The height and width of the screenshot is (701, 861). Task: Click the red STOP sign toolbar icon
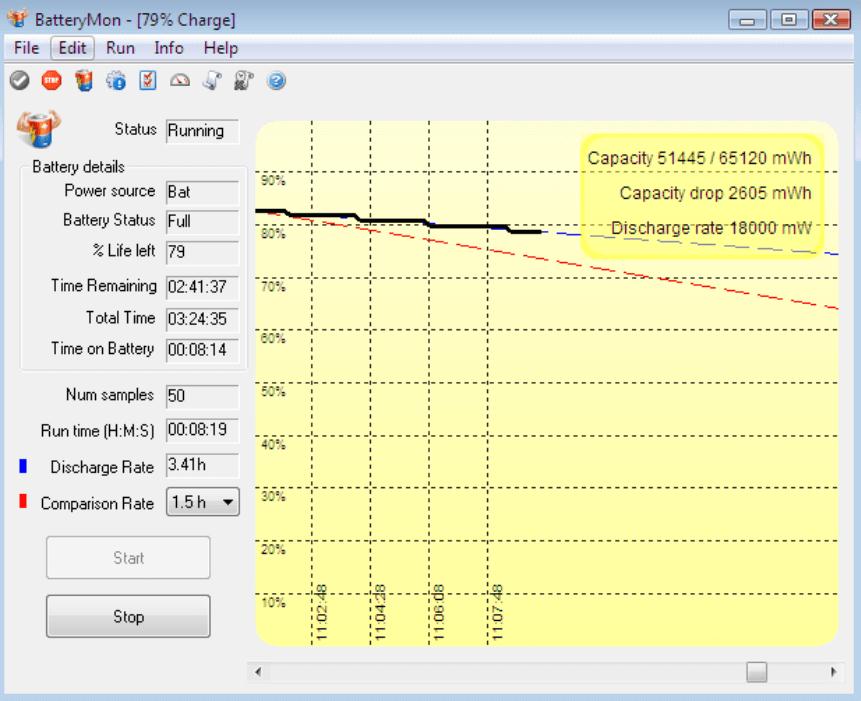point(52,81)
